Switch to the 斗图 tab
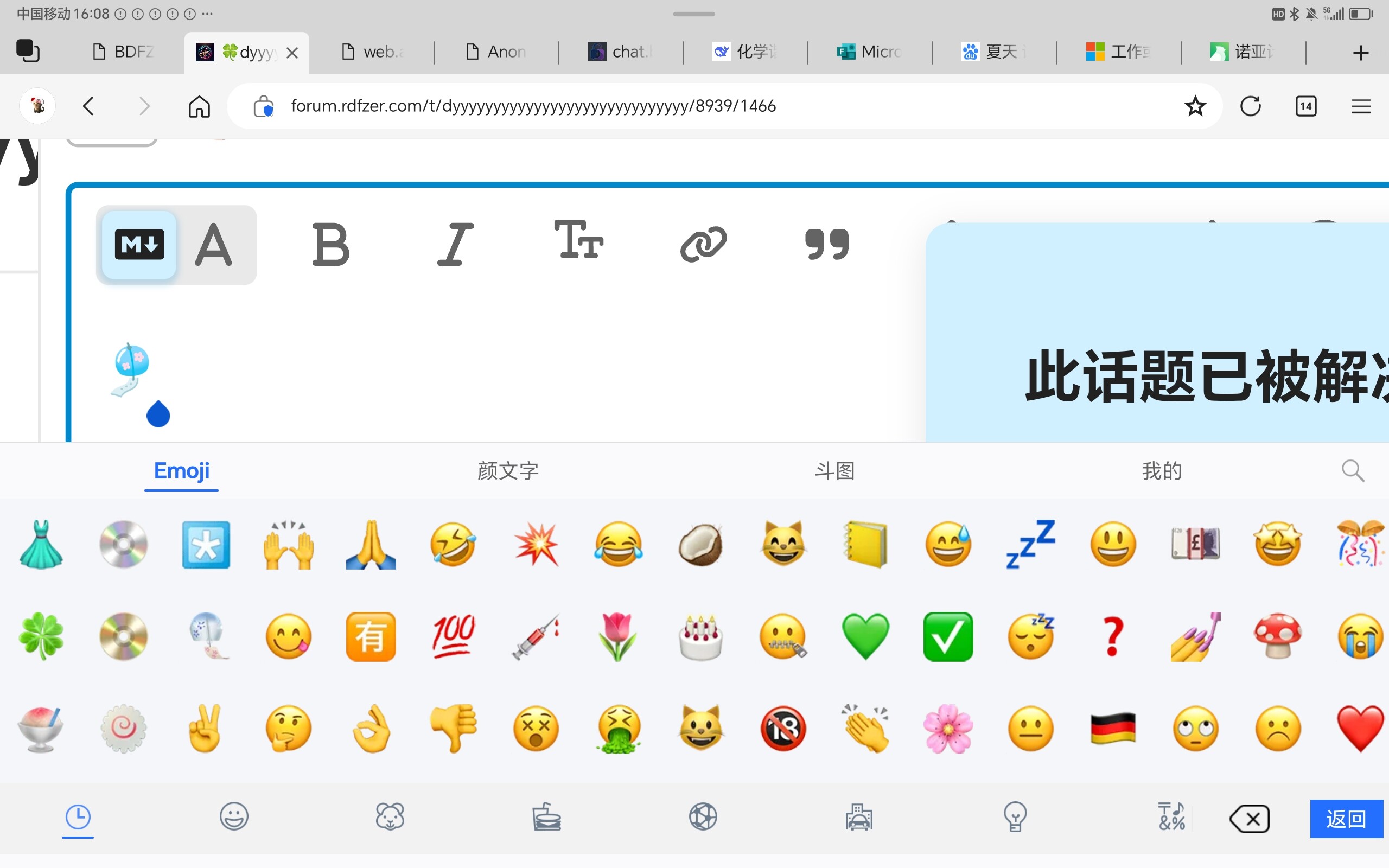 835,471
